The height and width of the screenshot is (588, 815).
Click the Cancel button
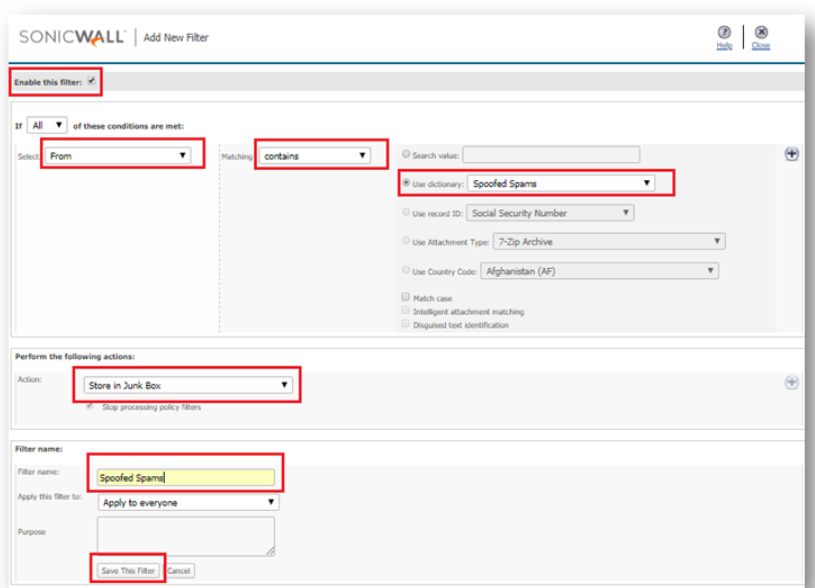[x=179, y=570]
